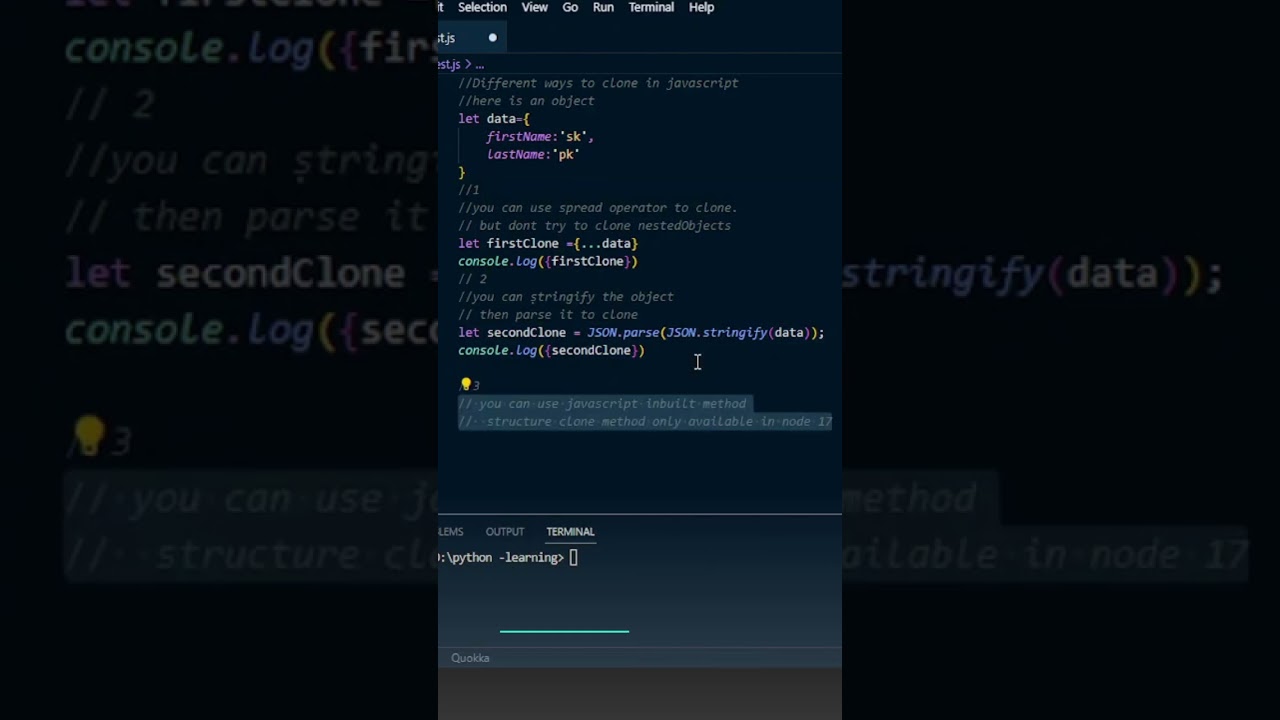
Task: Open the Selection menu
Action: pyautogui.click(x=482, y=7)
